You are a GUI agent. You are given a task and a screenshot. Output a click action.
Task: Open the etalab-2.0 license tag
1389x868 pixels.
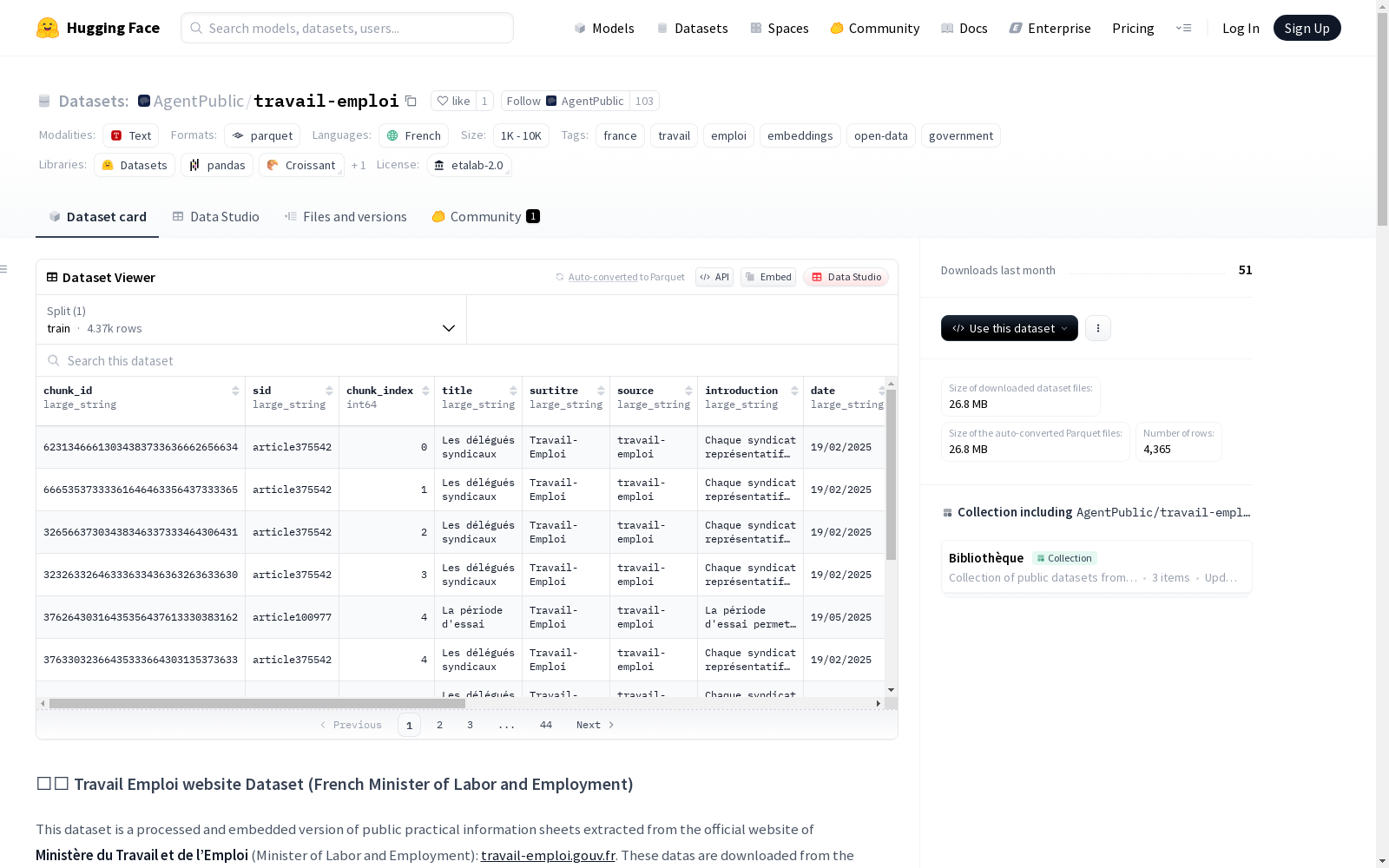(469, 165)
